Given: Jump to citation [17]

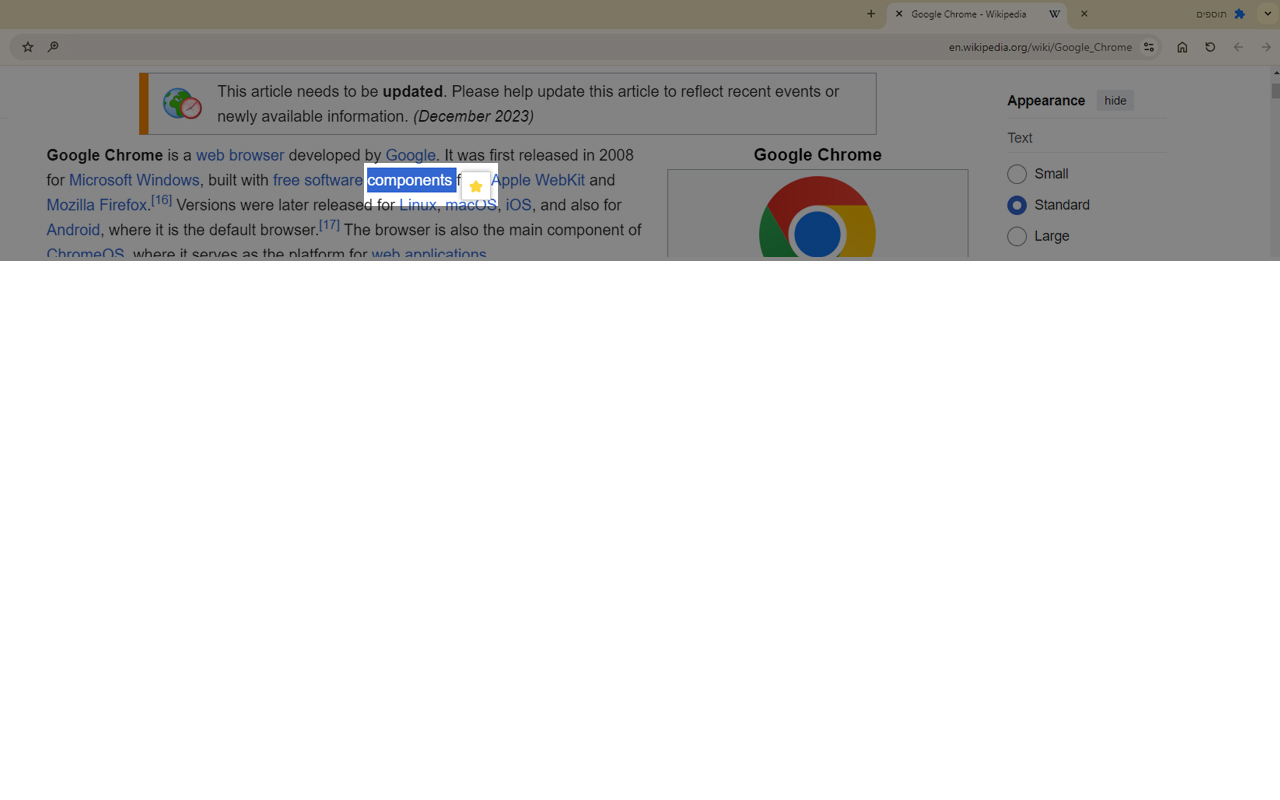Looking at the screenshot, I should [x=329, y=225].
